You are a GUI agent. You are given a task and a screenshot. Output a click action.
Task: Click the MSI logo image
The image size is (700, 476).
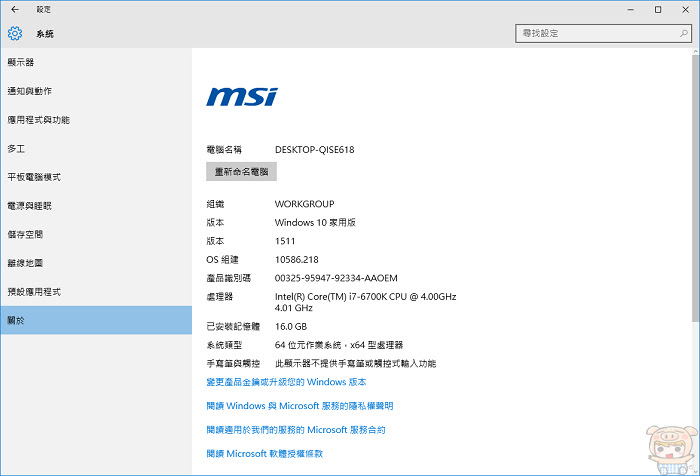coord(242,96)
